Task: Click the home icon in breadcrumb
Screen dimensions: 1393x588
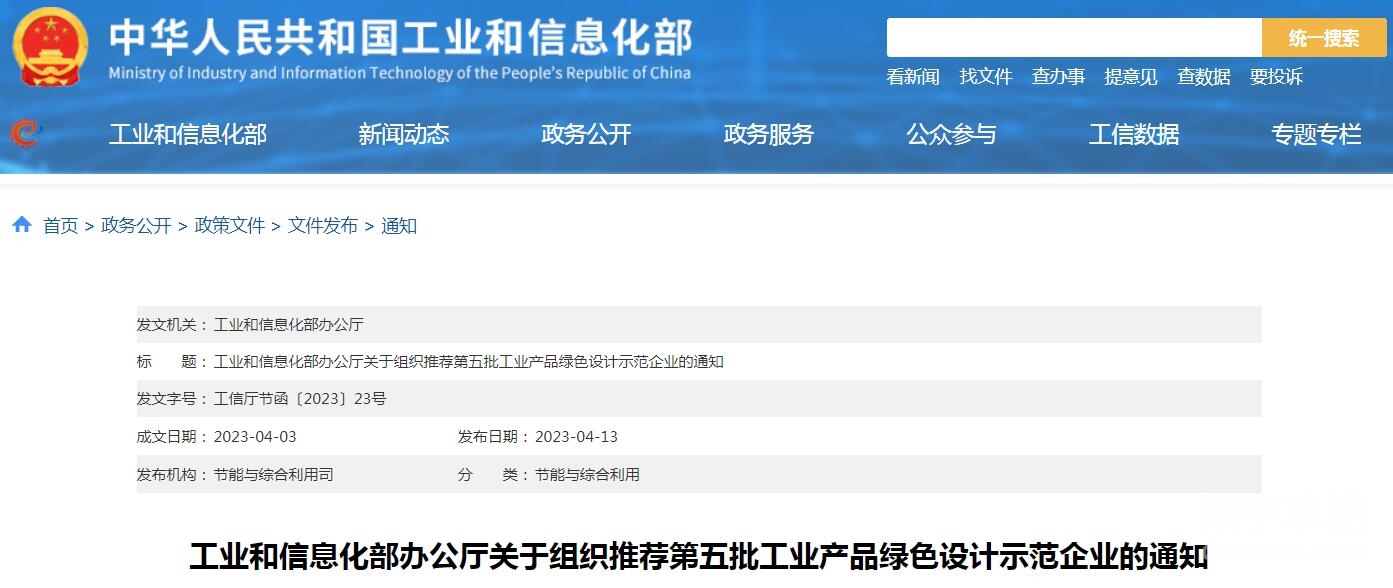Action: pos(22,225)
